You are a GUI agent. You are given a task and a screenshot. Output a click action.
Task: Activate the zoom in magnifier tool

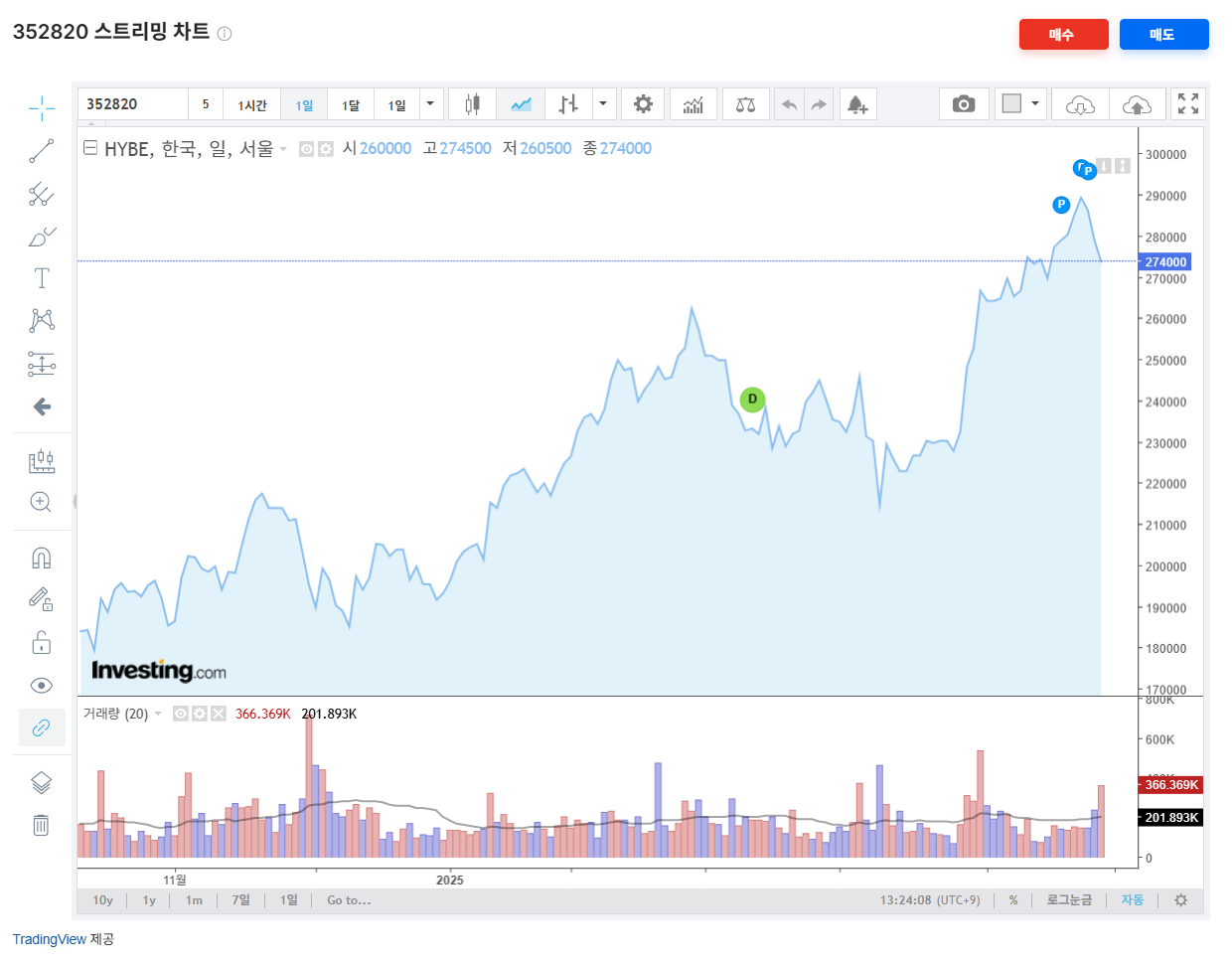(x=41, y=502)
